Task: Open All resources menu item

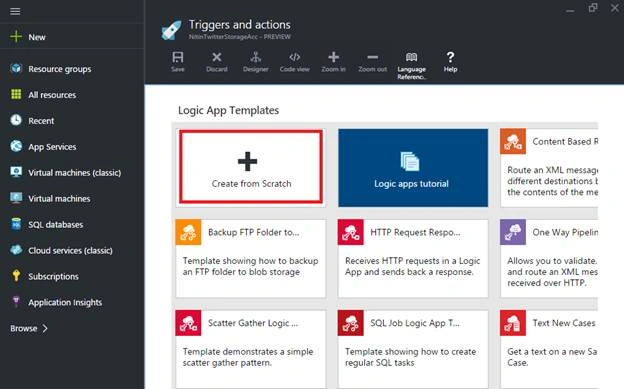Action: point(52,95)
